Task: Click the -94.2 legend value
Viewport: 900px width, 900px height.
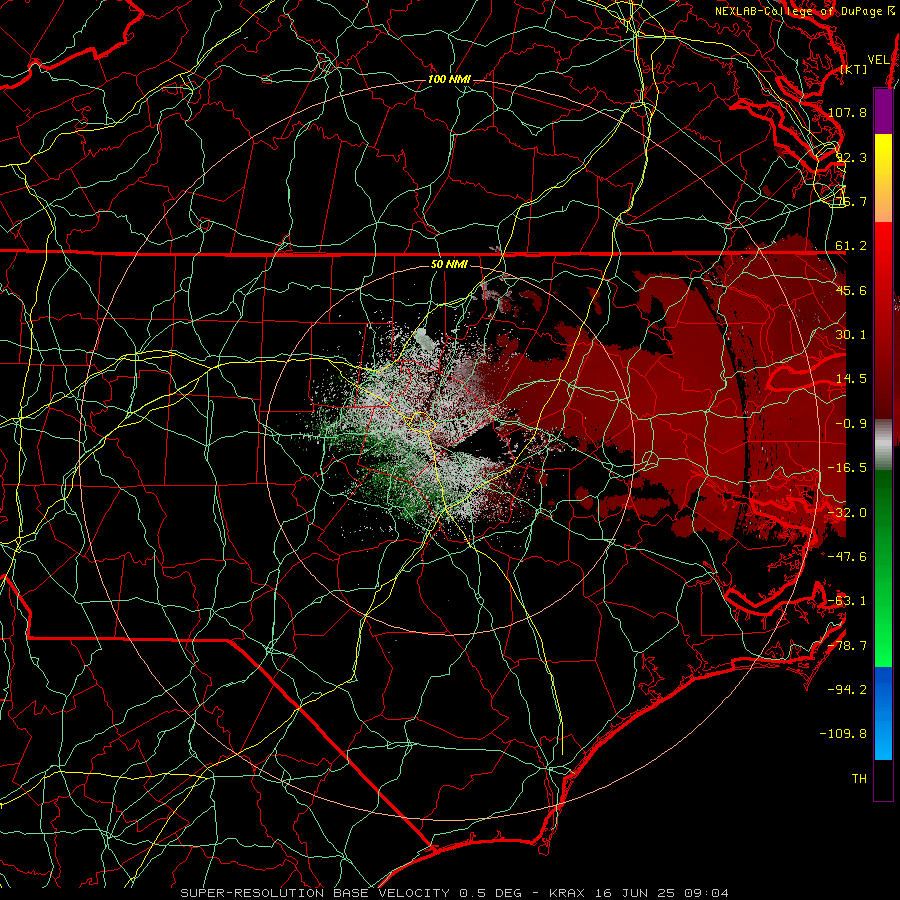Action: [847, 690]
